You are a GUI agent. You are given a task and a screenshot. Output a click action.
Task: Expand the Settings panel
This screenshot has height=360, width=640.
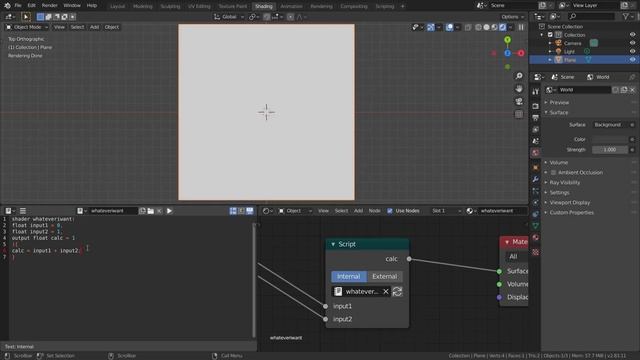(x=559, y=193)
